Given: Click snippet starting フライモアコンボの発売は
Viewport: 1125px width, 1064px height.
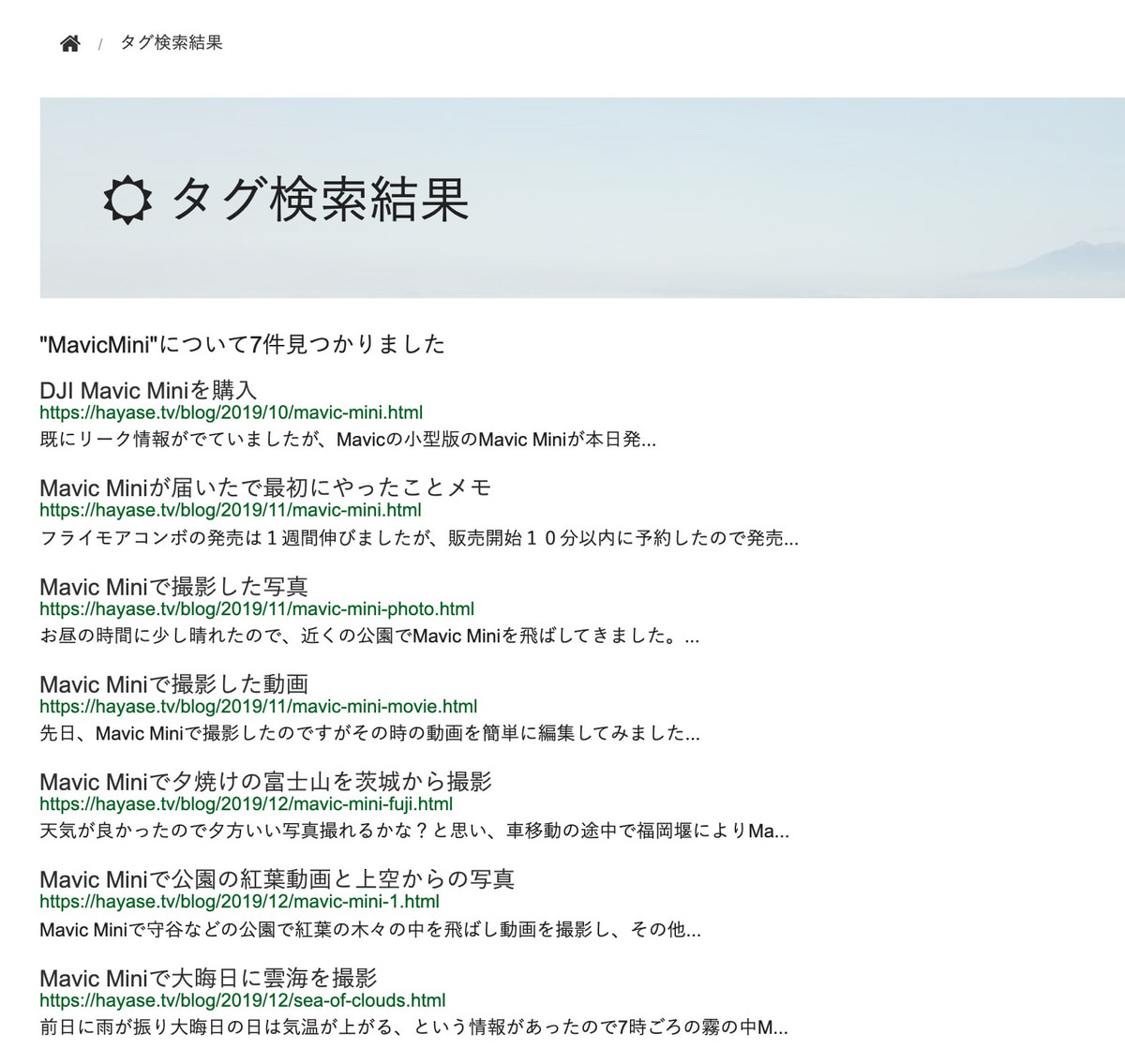Looking at the screenshot, I should pyautogui.click(x=419, y=538).
